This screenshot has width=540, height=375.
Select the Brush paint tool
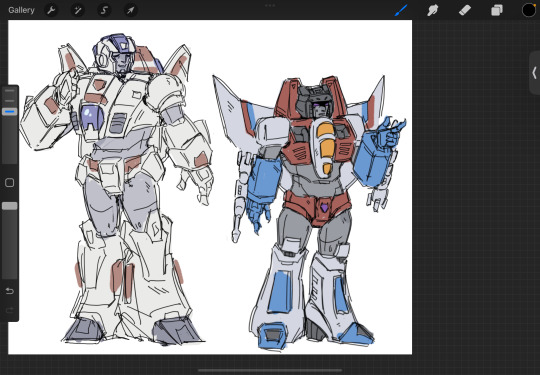coord(401,10)
